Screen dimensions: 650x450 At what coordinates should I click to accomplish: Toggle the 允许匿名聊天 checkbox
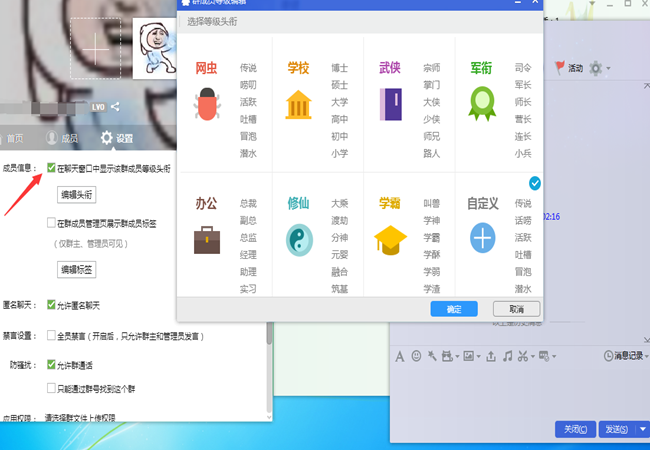(51, 305)
